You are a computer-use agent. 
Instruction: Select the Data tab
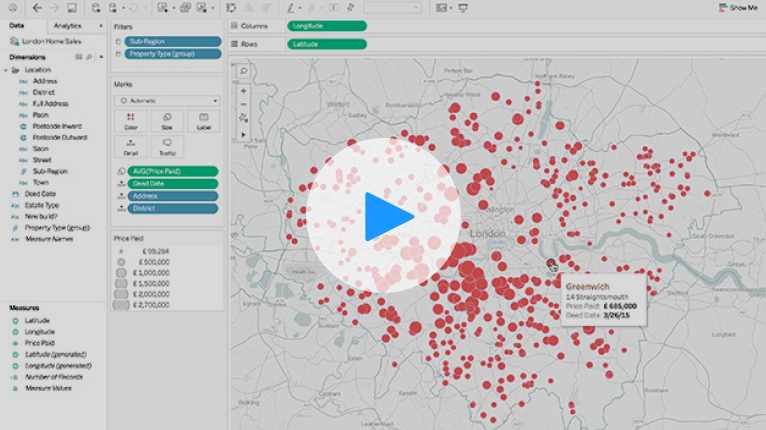(x=17, y=25)
